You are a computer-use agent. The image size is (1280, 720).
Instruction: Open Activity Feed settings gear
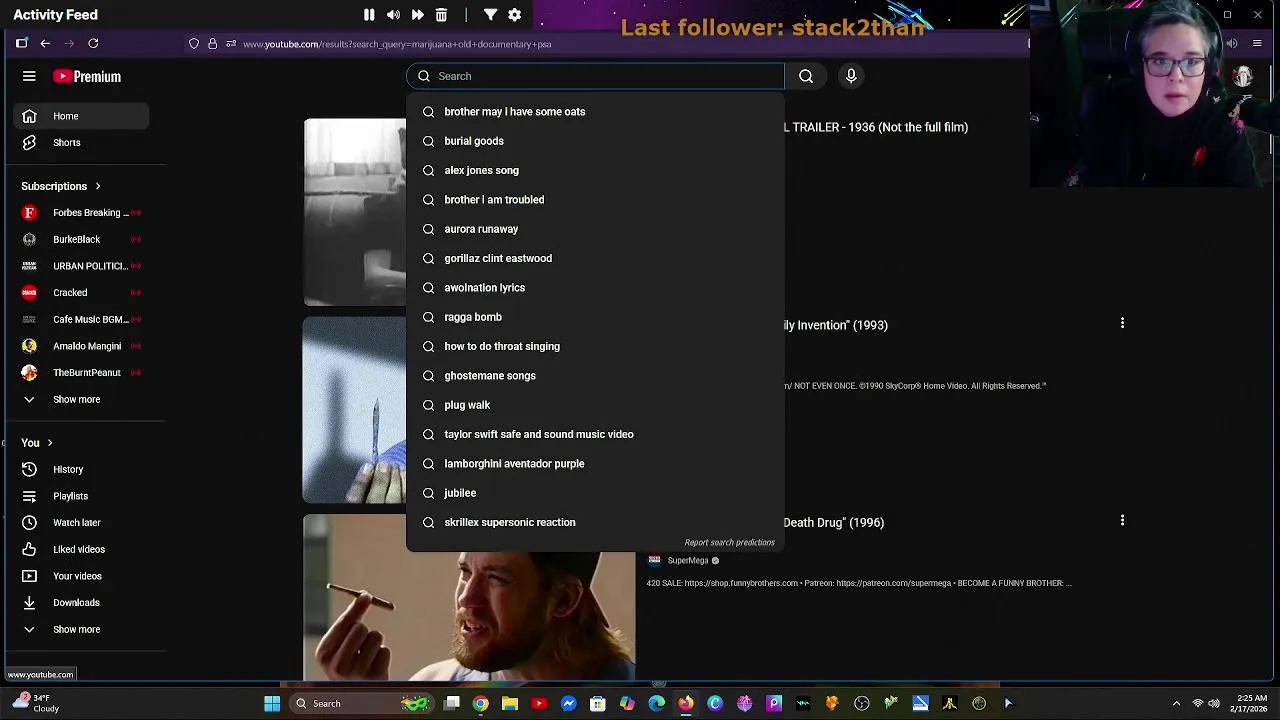[x=514, y=15]
